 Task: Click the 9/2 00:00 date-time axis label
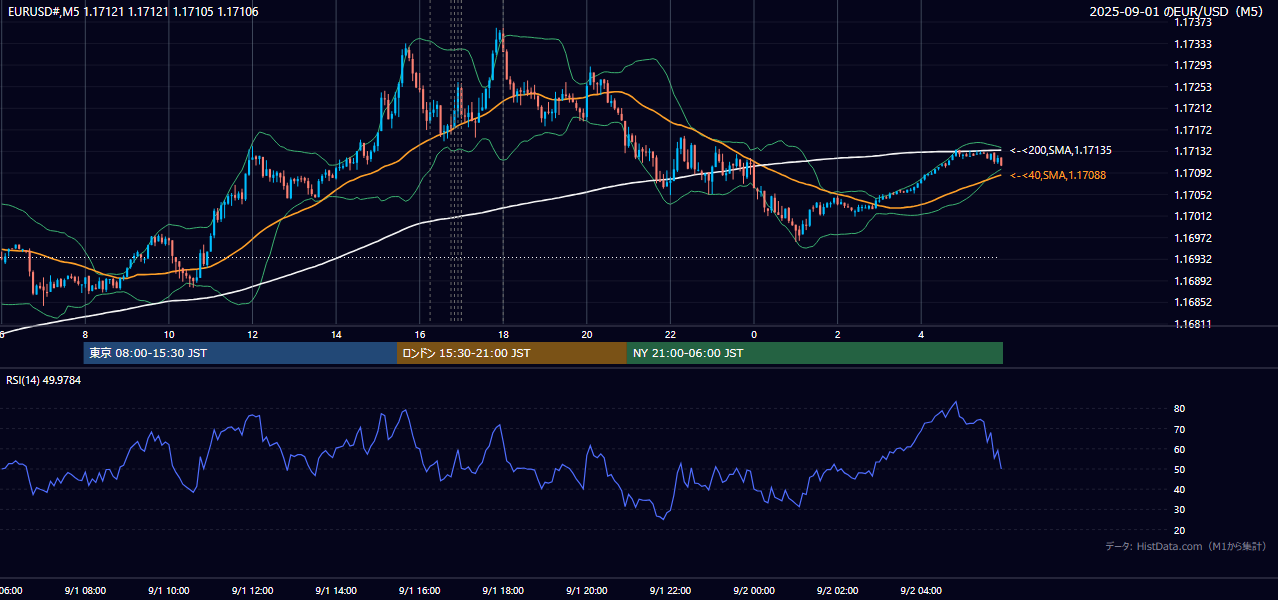pyautogui.click(x=754, y=591)
